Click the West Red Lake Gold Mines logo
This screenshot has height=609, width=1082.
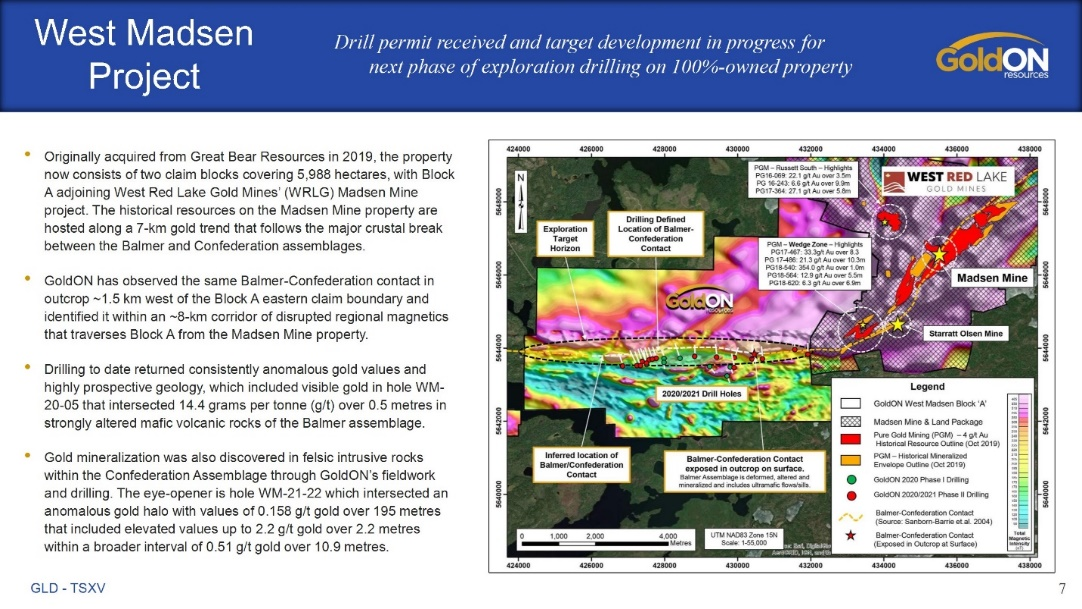tap(948, 181)
